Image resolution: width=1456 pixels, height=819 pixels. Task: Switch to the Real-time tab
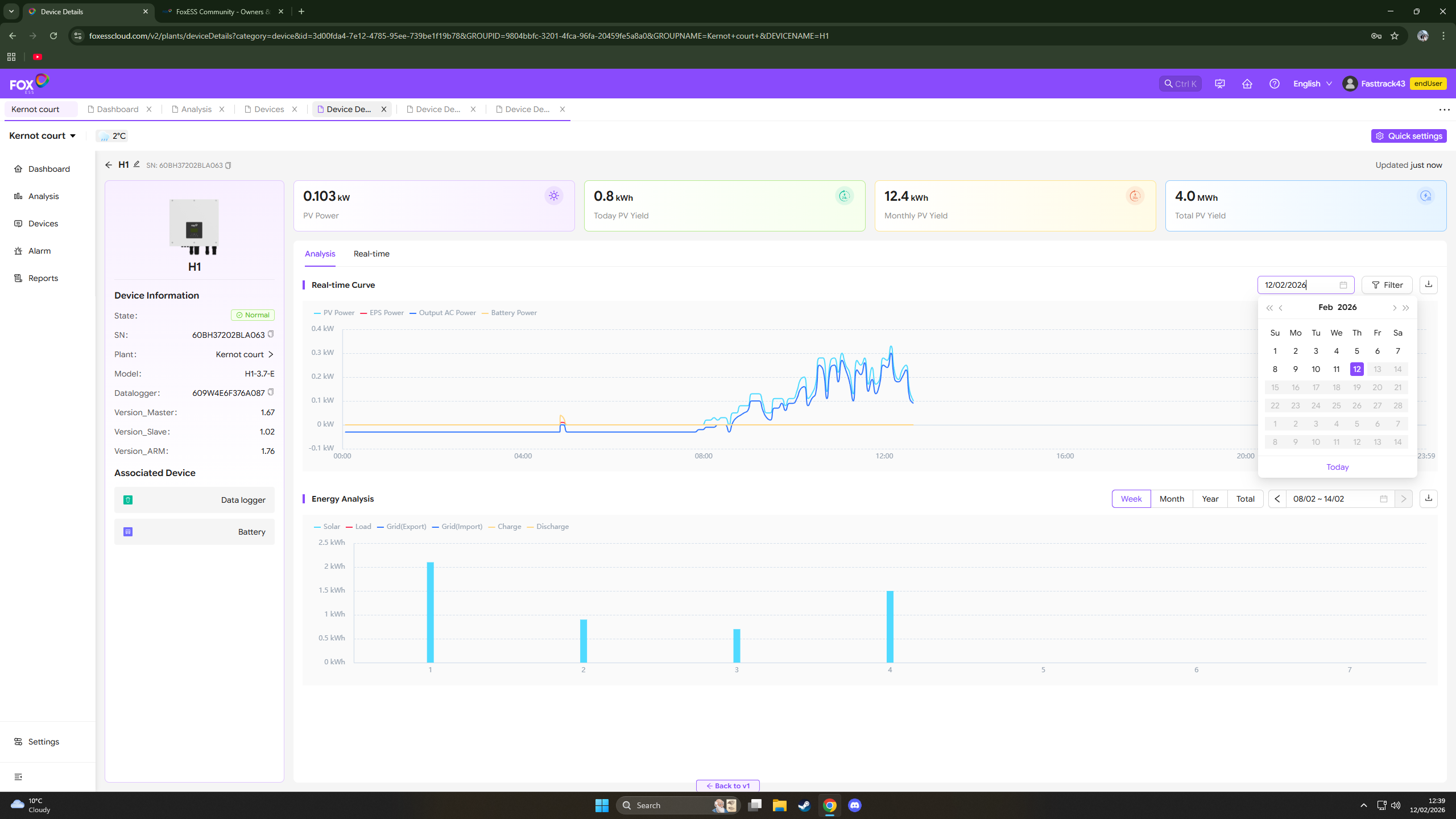pyautogui.click(x=371, y=254)
